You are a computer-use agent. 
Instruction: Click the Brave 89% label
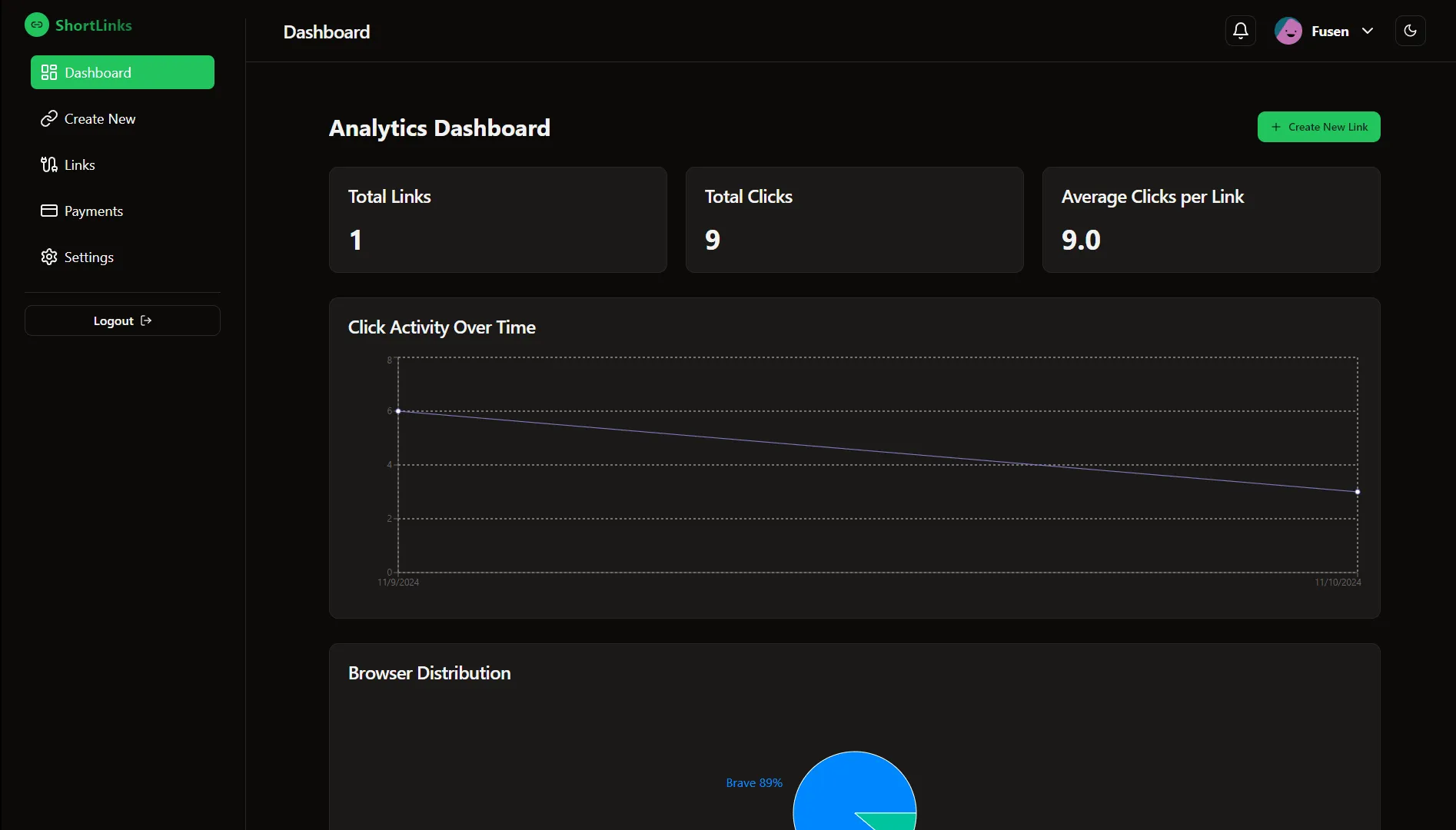pyautogui.click(x=754, y=783)
